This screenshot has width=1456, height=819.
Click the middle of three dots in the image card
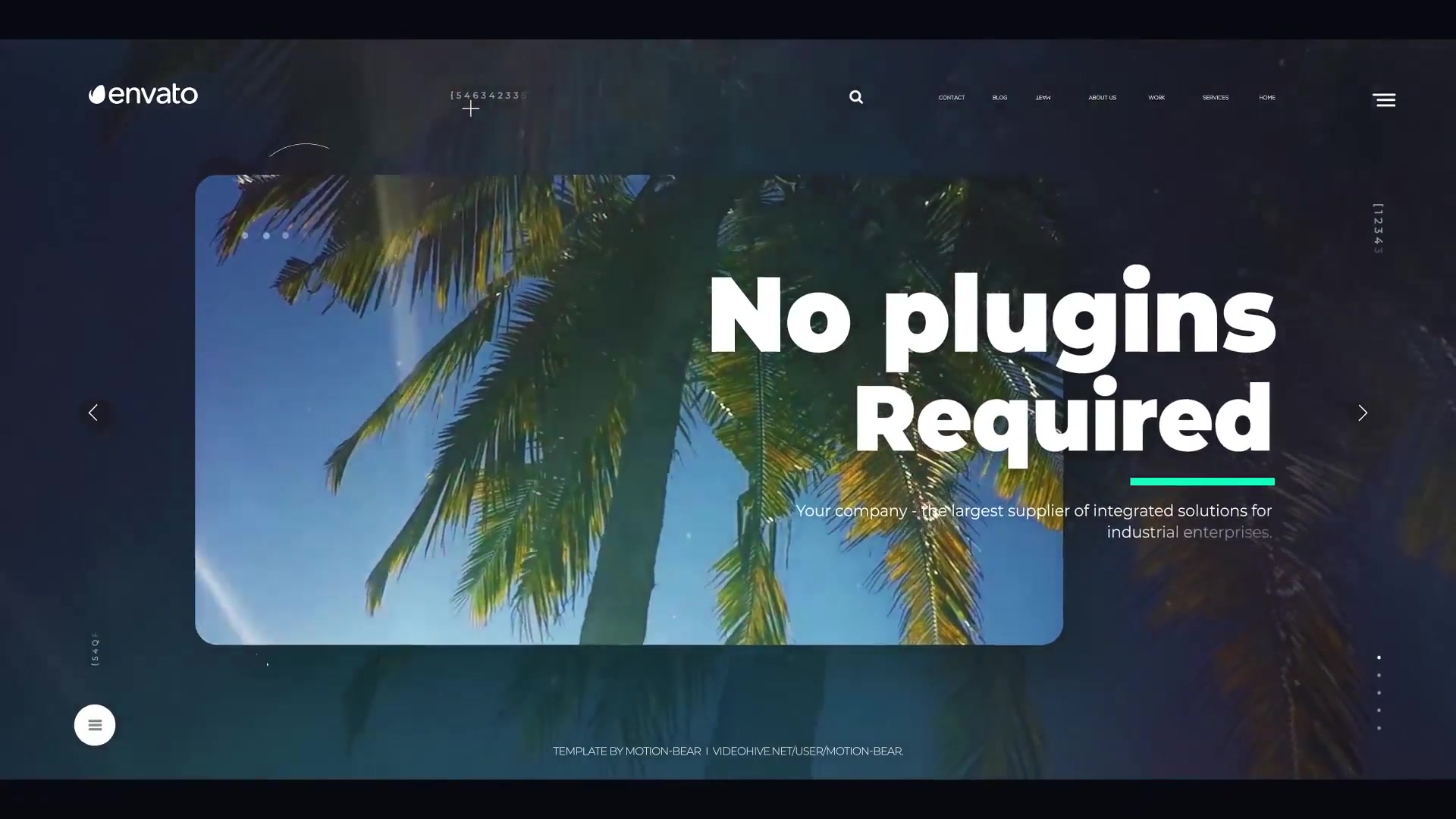pos(266,236)
